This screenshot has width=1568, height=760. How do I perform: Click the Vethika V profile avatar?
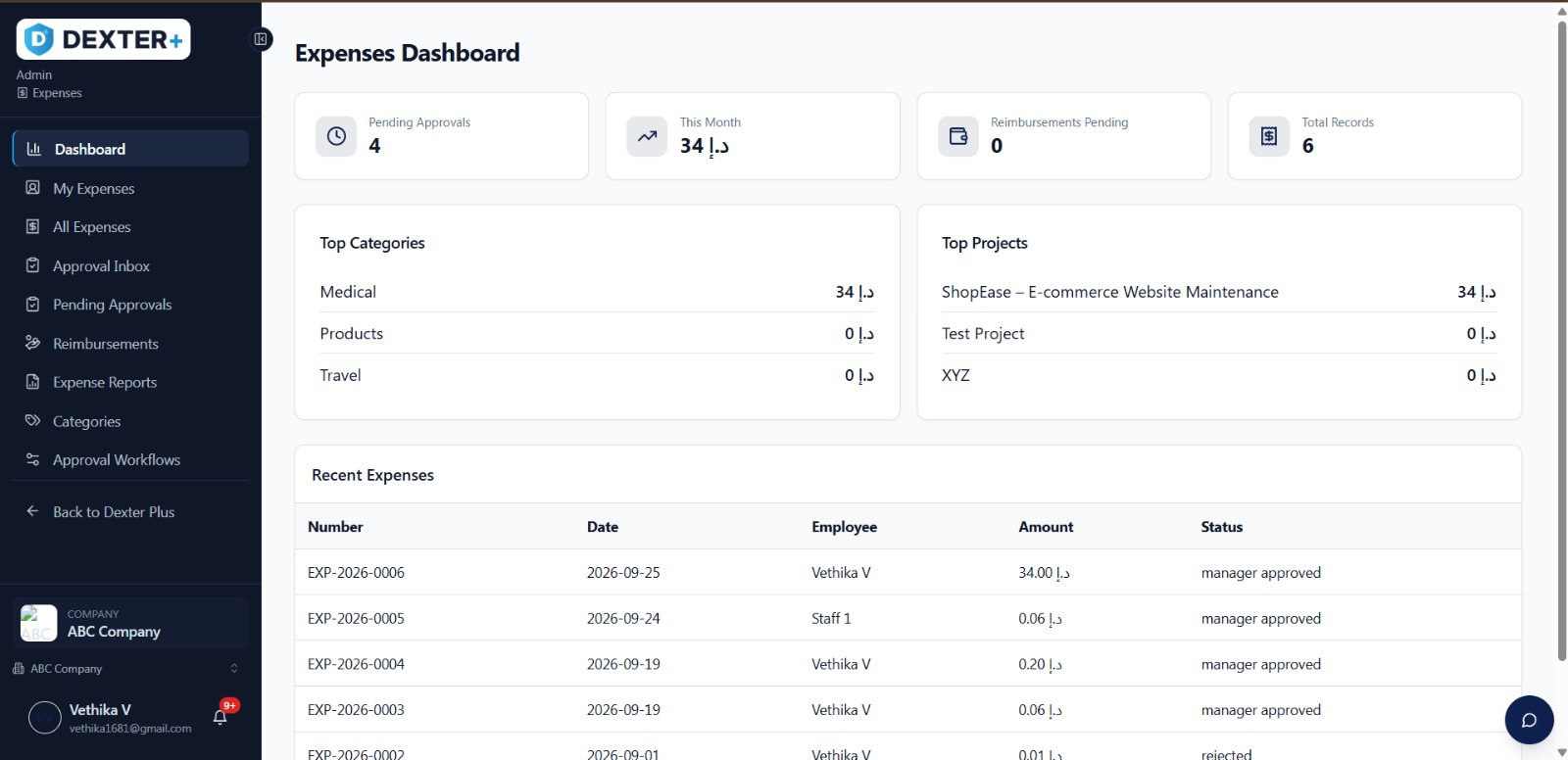click(45, 718)
